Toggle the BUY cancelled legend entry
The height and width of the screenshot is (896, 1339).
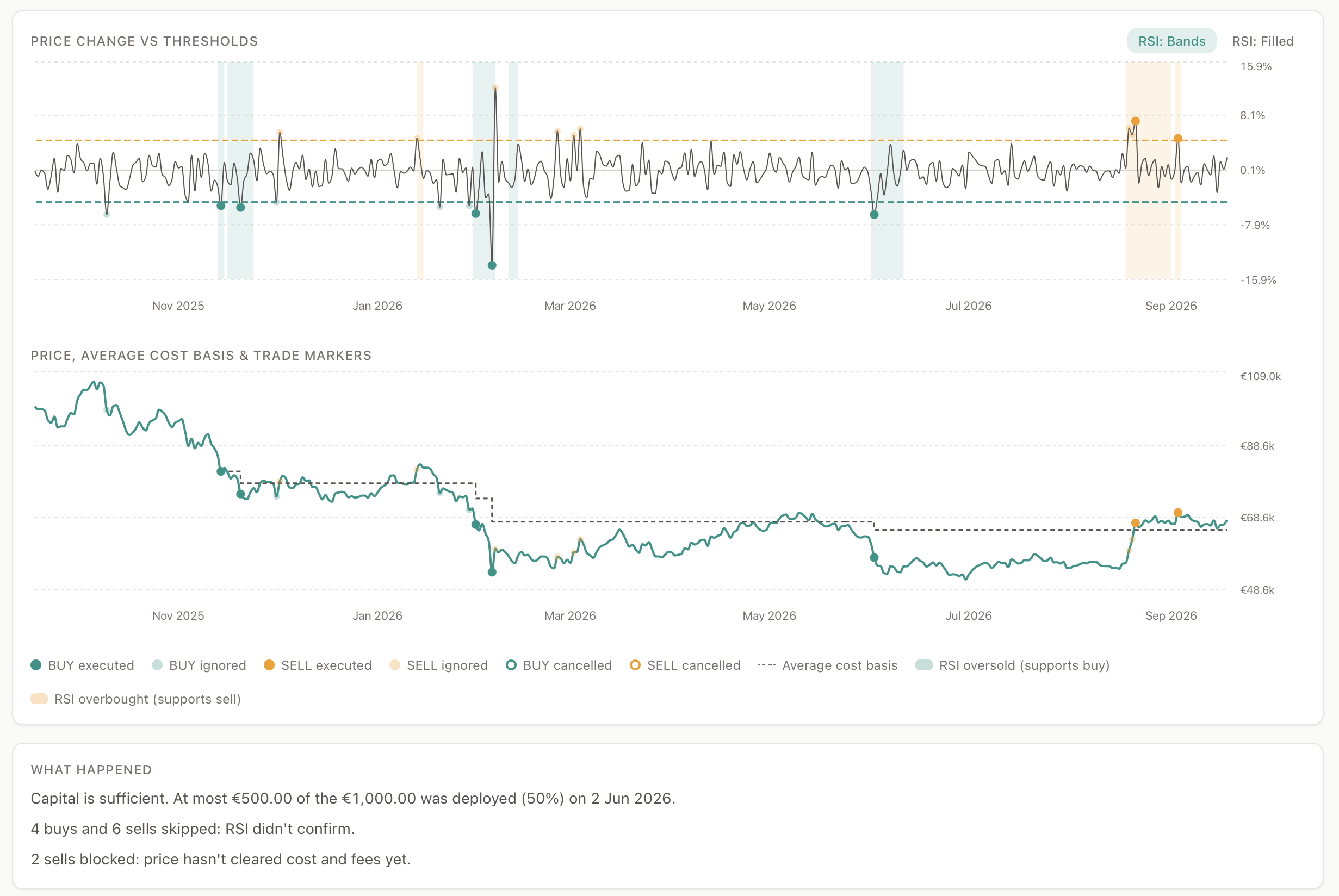[x=559, y=665]
